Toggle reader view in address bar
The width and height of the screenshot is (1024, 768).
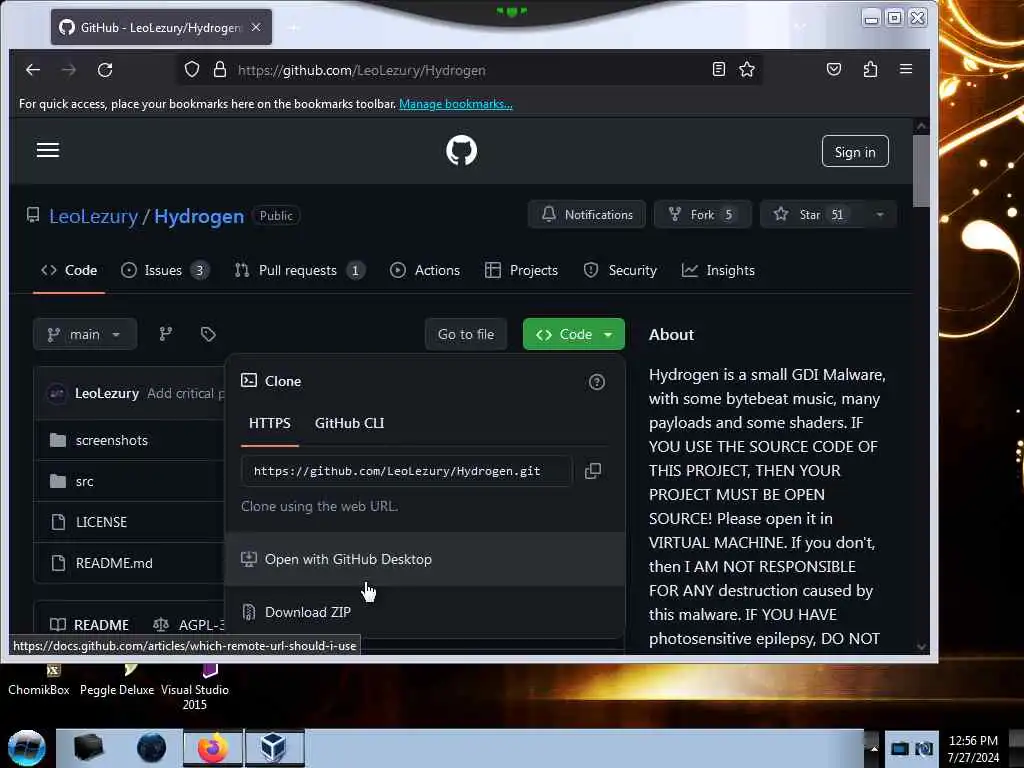718,69
